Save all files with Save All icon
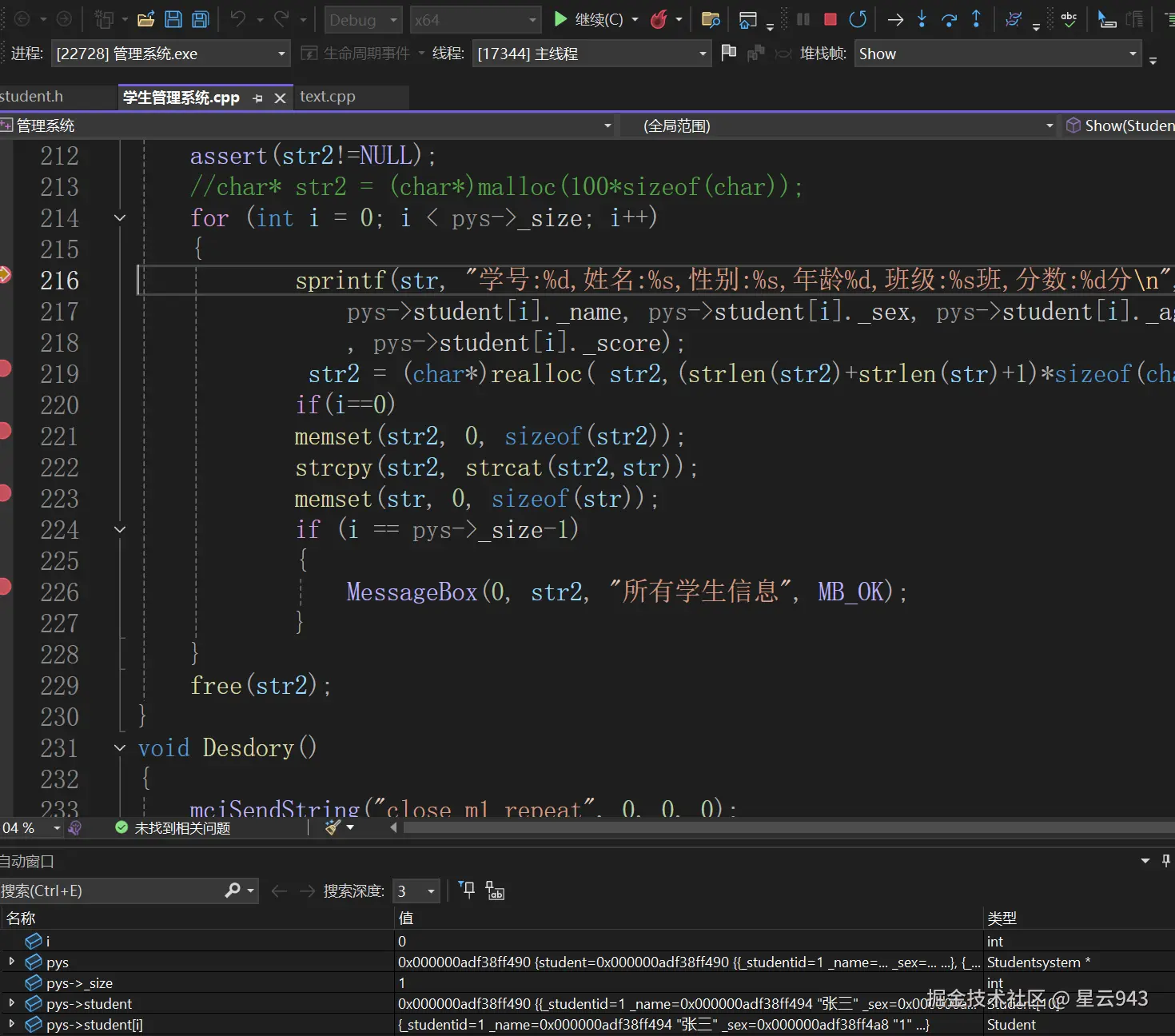Screen dimensions: 1175x1036 (x=200, y=19)
